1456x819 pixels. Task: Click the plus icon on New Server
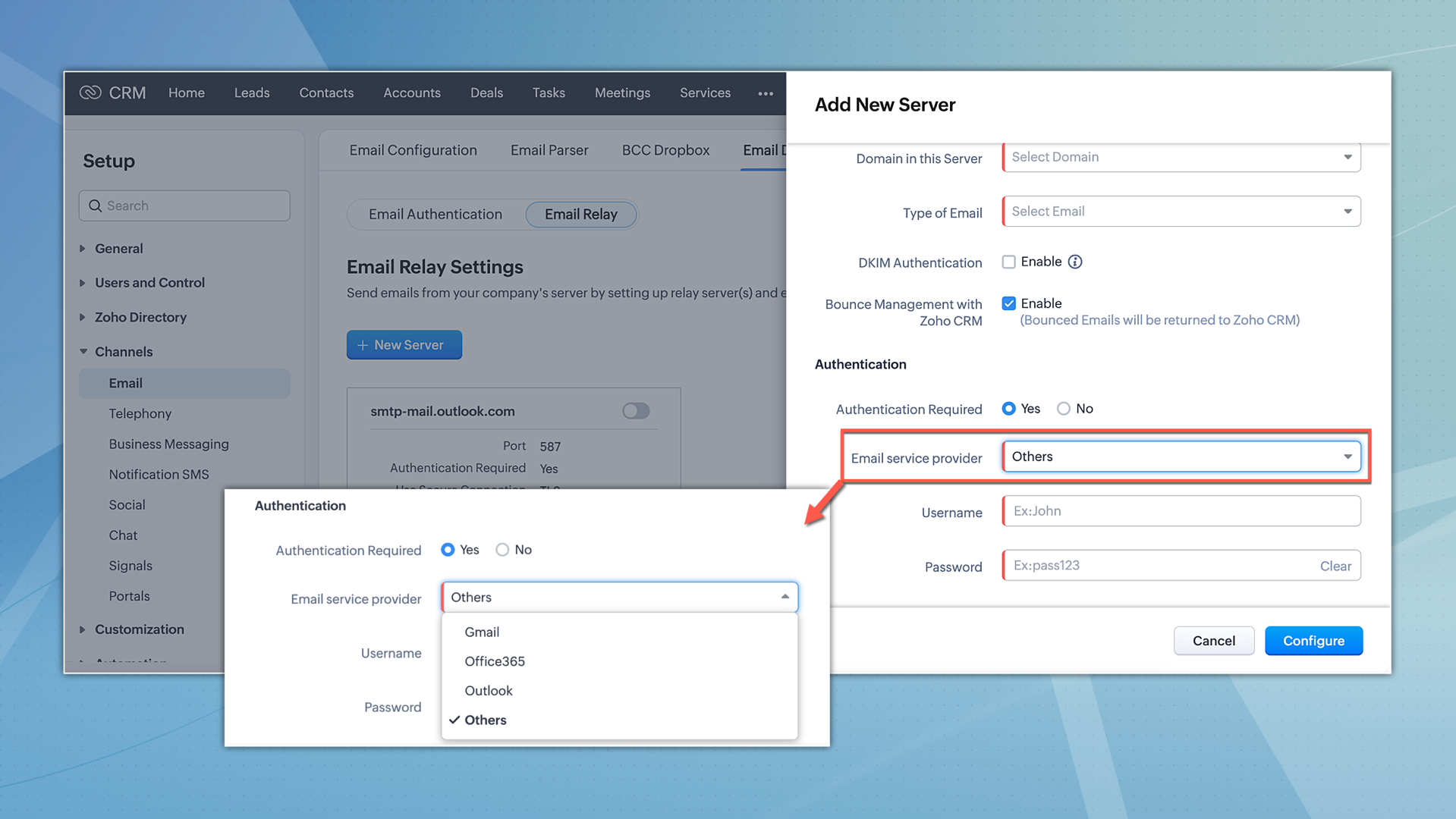point(362,345)
